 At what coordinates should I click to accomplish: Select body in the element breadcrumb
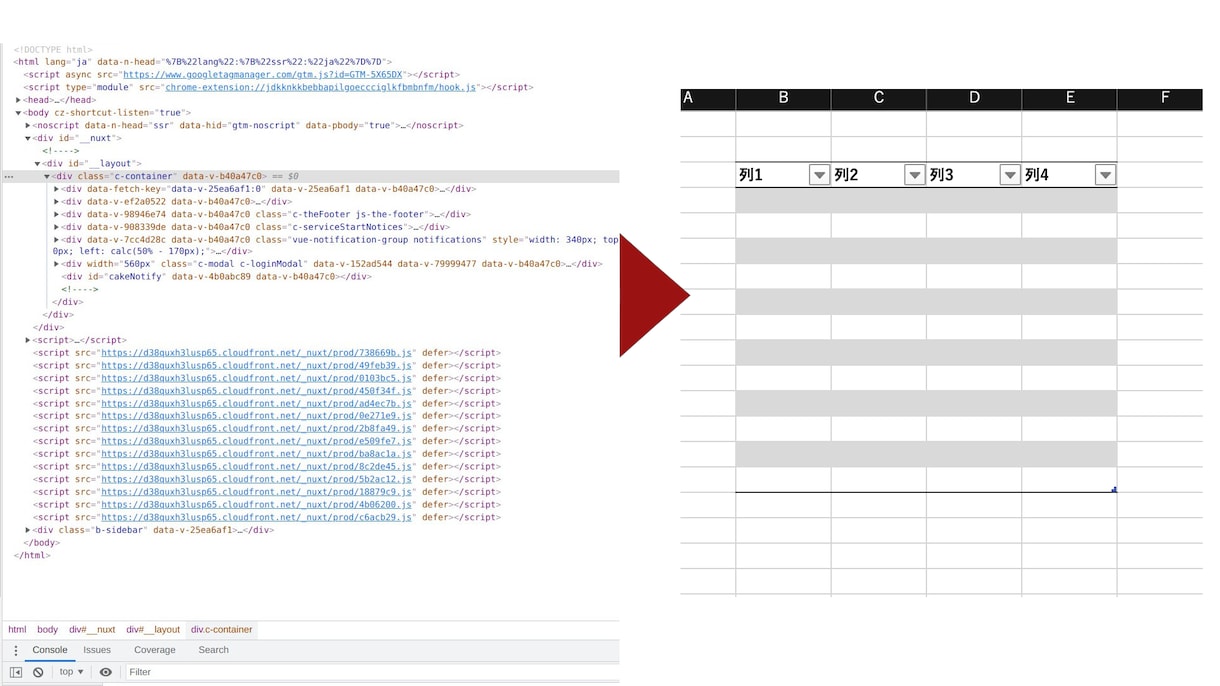coord(48,630)
